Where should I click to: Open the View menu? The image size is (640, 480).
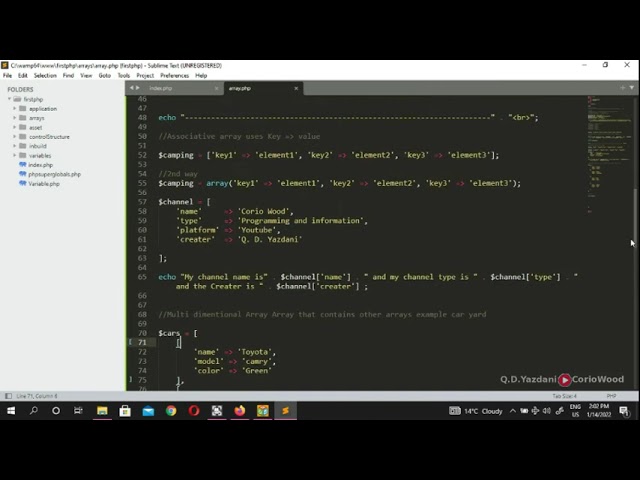point(86,76)
